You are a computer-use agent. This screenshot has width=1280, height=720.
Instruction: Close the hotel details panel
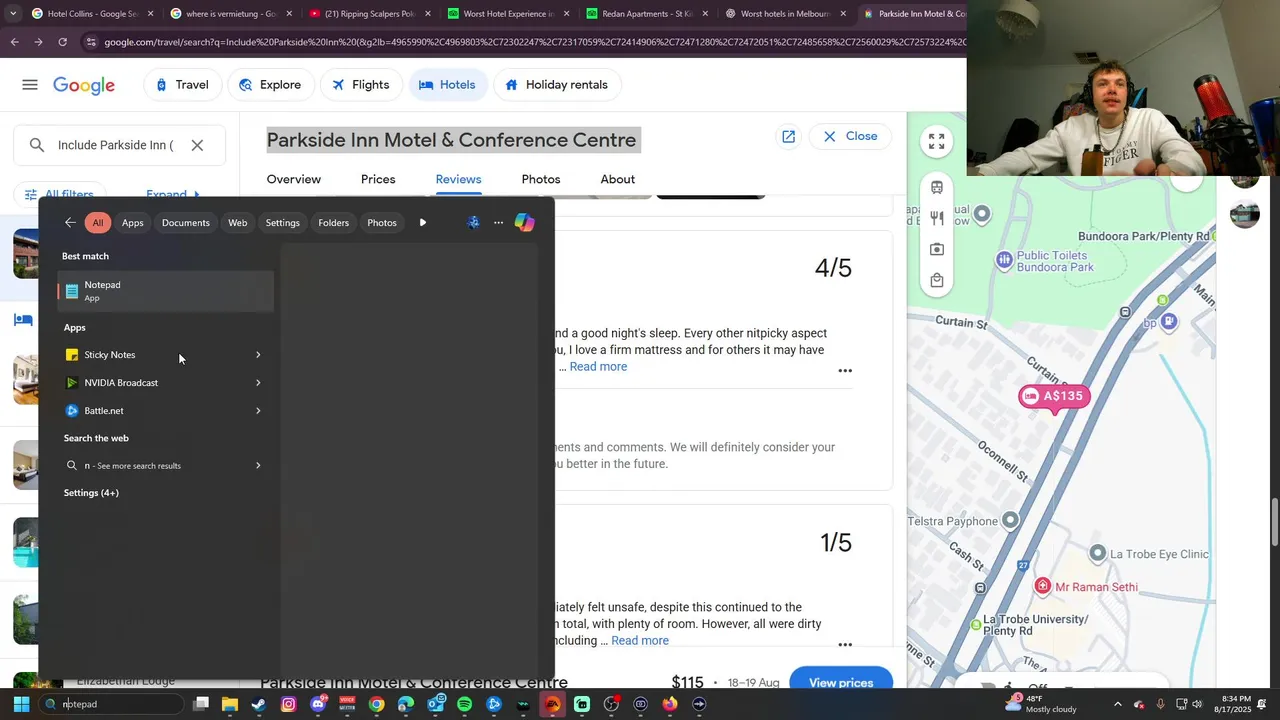coord(850,137)
